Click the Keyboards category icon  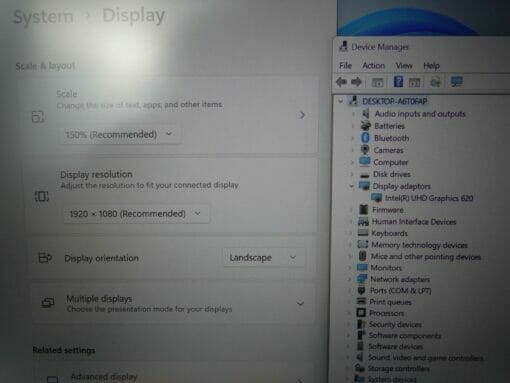point(363,233)
